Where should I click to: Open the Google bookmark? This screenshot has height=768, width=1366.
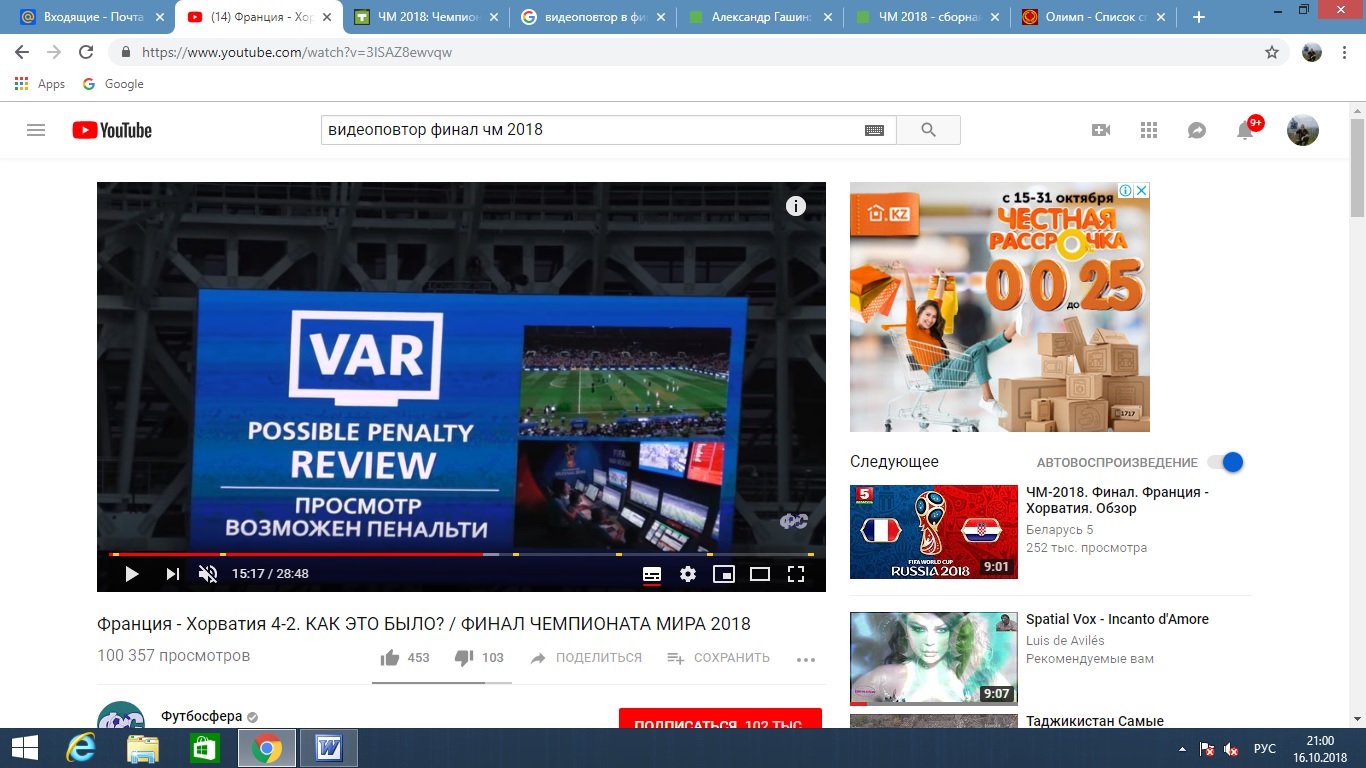(113, 84)
